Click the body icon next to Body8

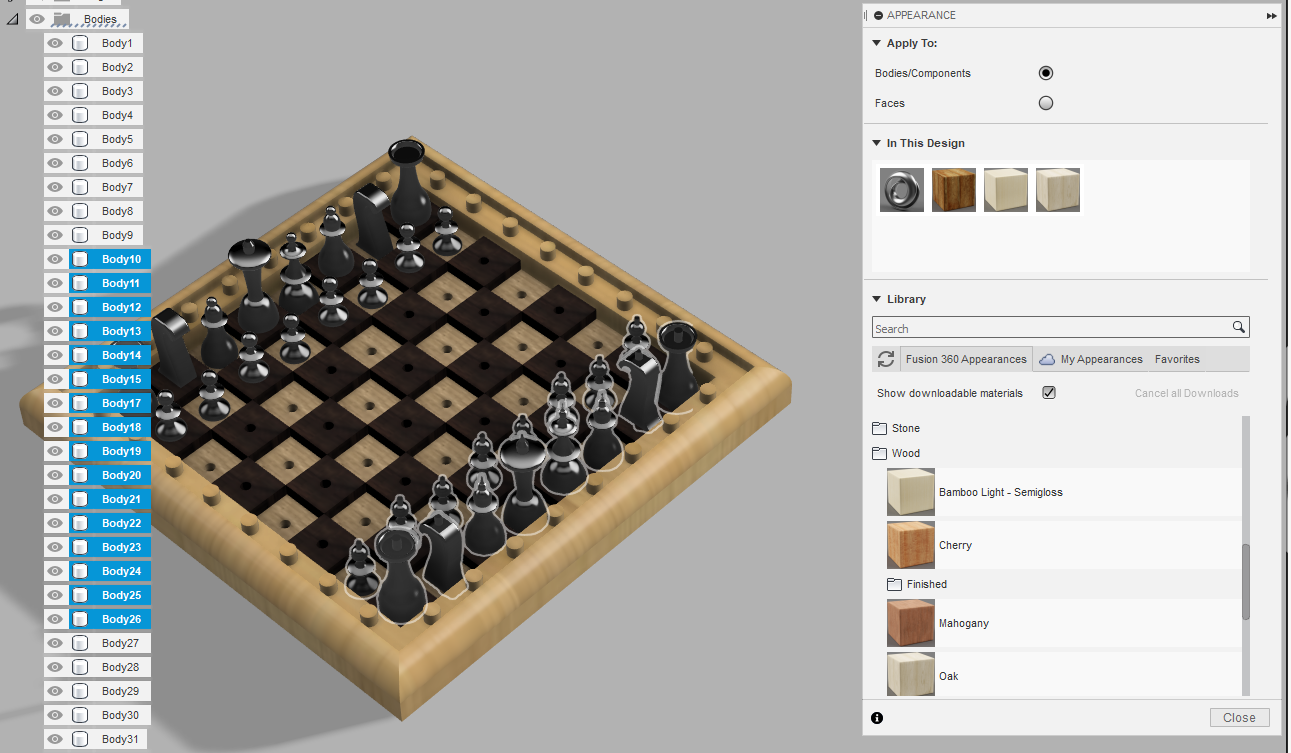pos(80,211)
